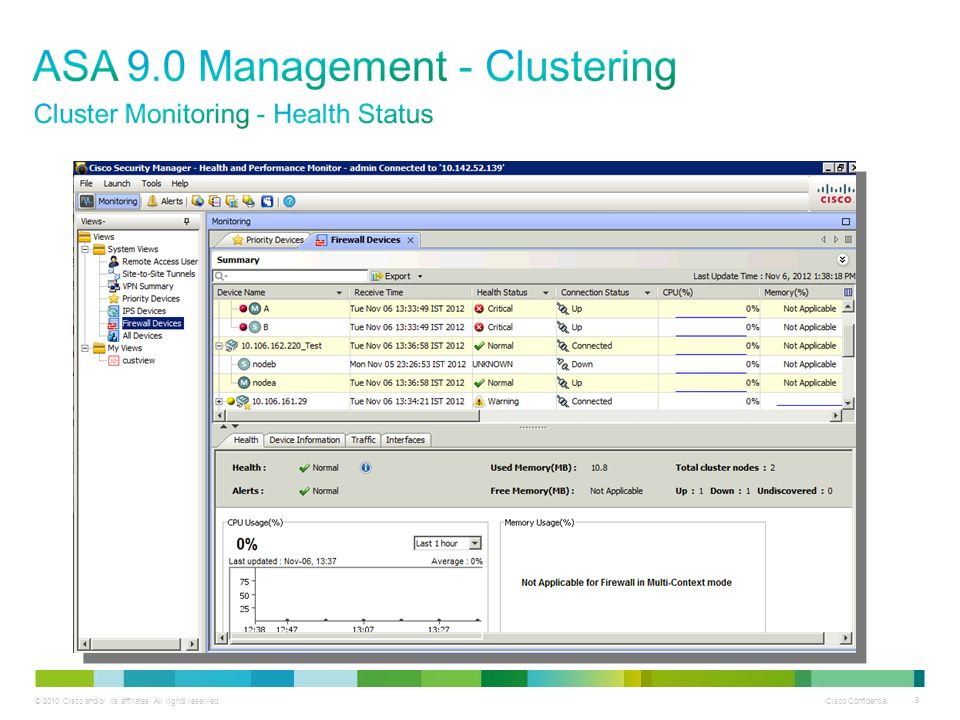Click the Critical status icon for device A

click(x=479, y=309)
